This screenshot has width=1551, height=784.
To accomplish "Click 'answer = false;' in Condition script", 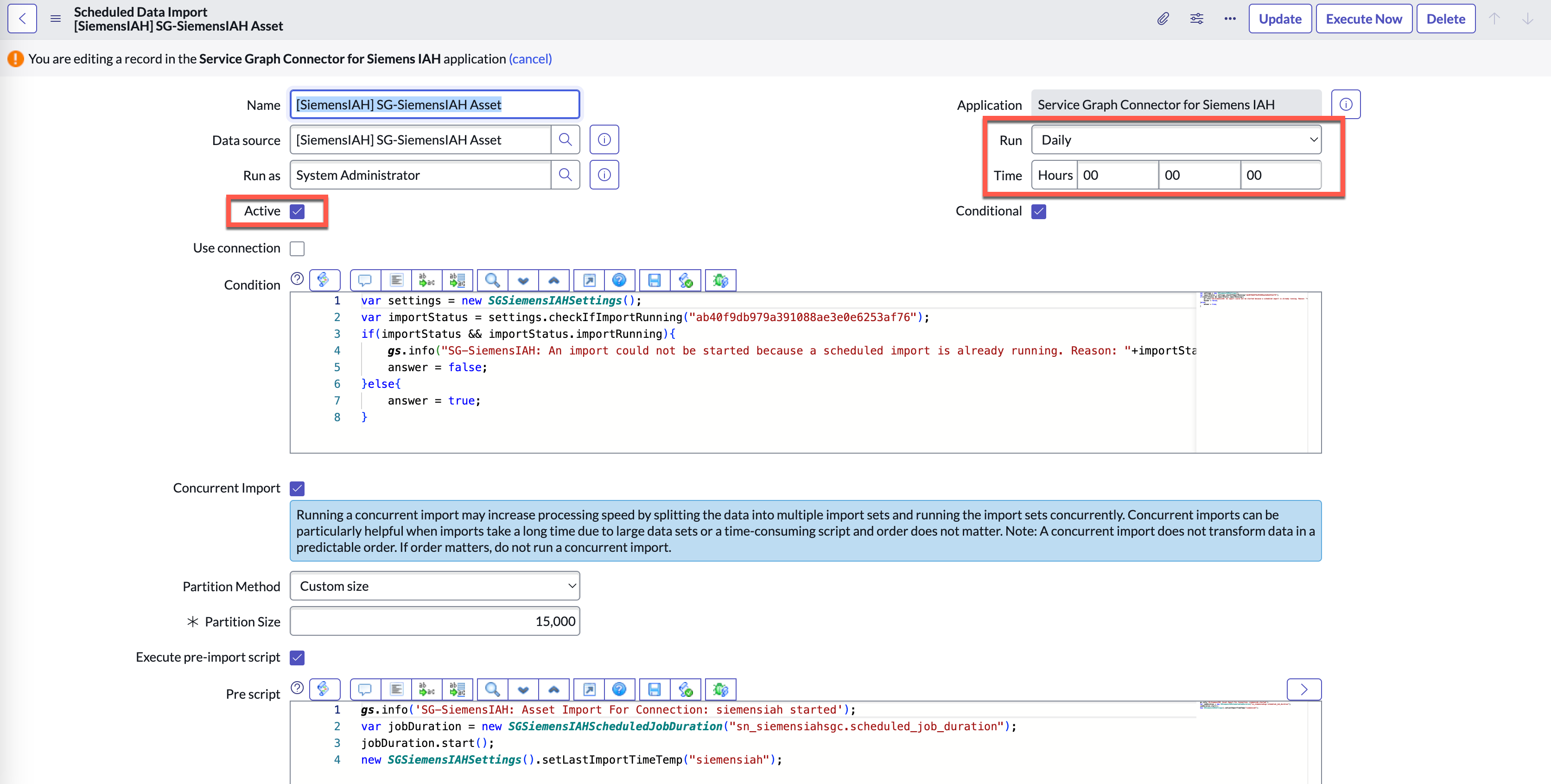I will coord(437,367).
